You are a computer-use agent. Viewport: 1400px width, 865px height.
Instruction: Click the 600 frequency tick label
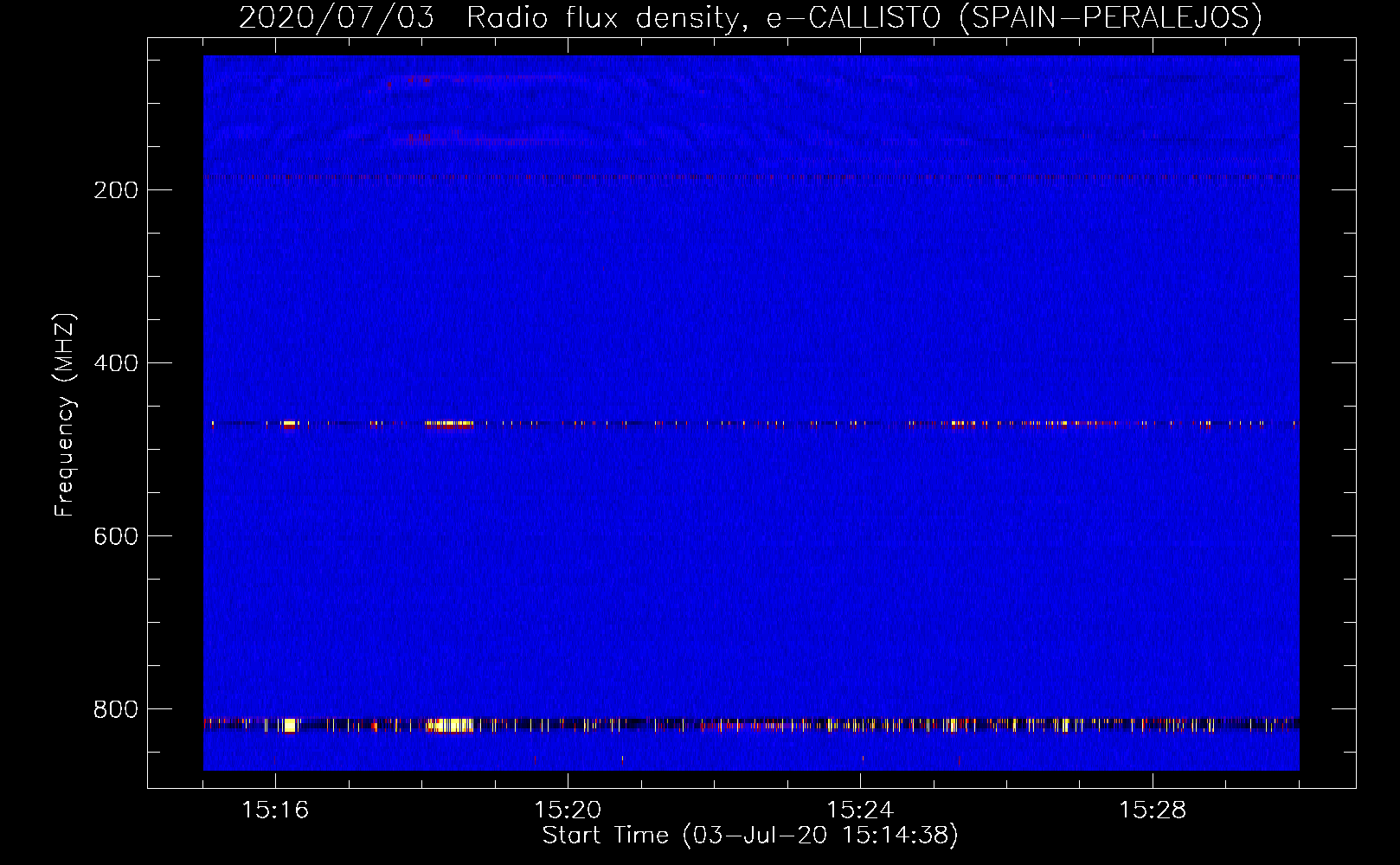(x=116, y=536)
